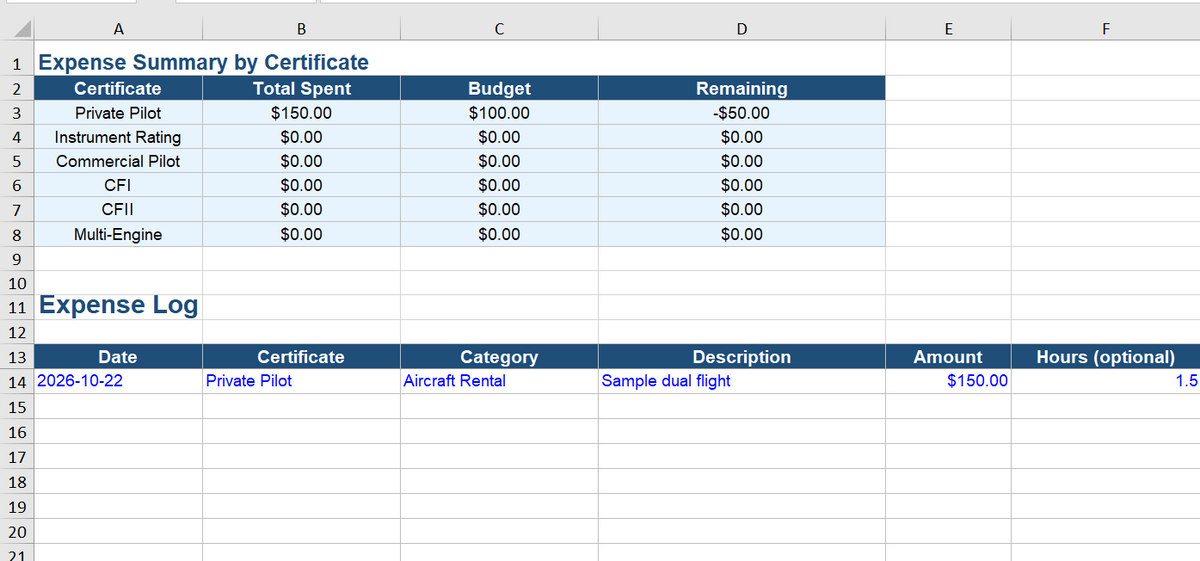This screenshot has width=1200, height=561.
Task: Select column A header
Action: (x=118, y=29)
